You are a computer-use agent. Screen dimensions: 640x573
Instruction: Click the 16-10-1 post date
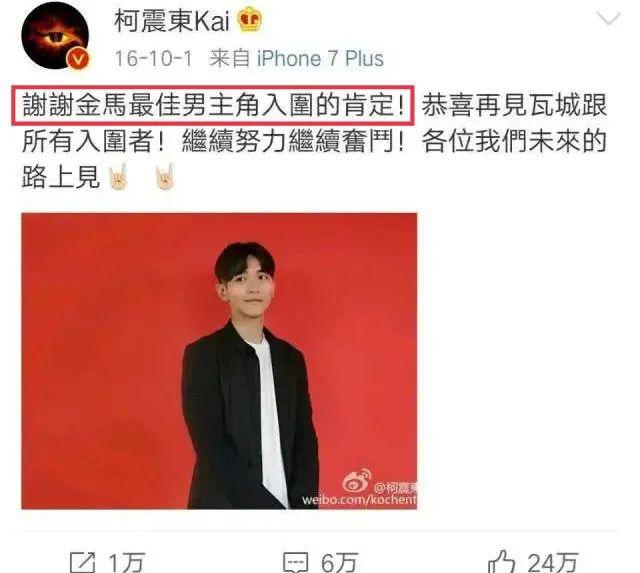coord(153,59)
